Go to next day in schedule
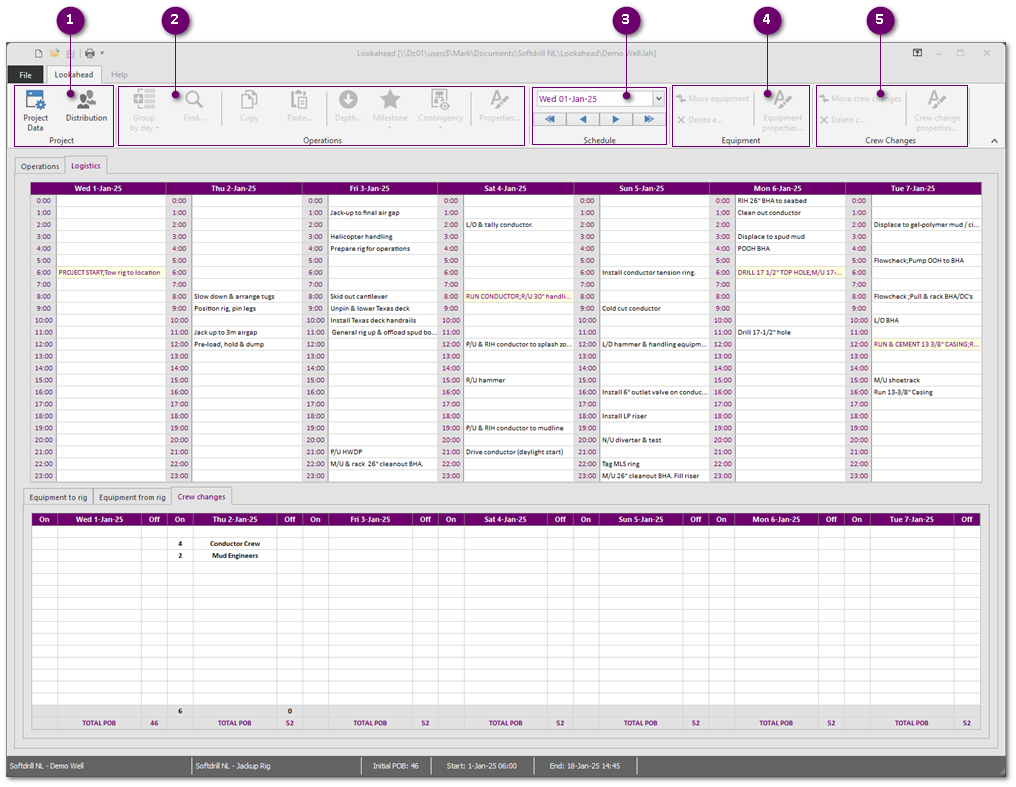Screen dimensions: 1016x787 tap(616, 119)
